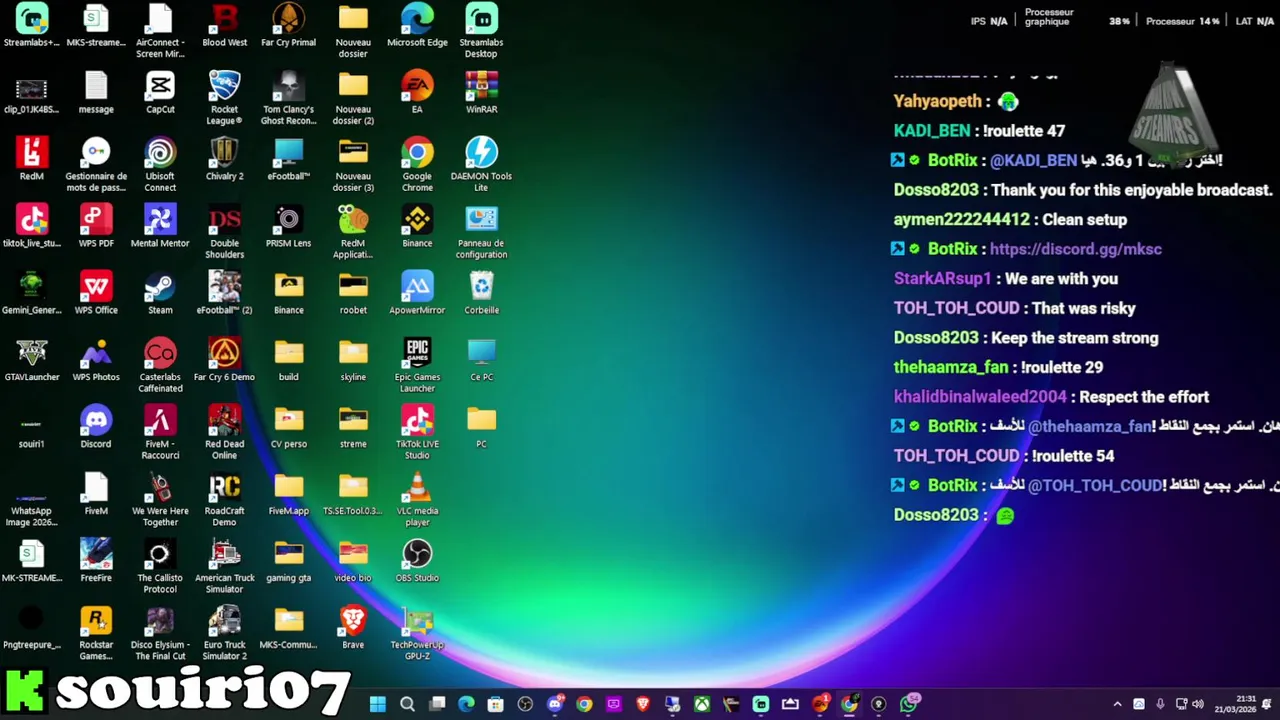Open the Gestionnaire de mots de passe shortcut
The width and height of the screenshot is (1280, 720).
(x=96, y=164)
